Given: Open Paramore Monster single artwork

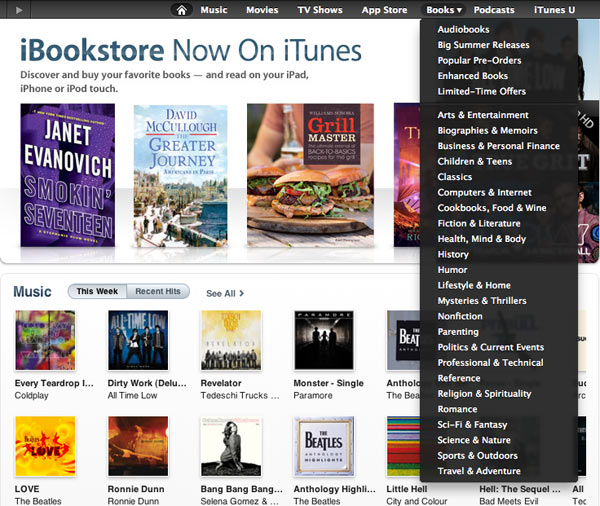Looking at the screenshot, I should 323,340.
